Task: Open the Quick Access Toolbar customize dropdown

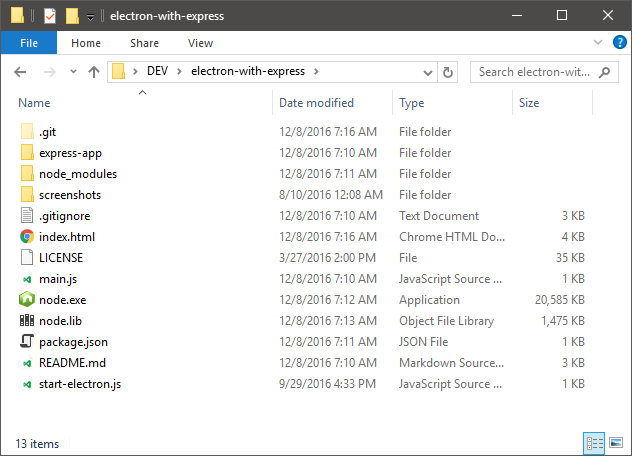Action: [91, 17]
